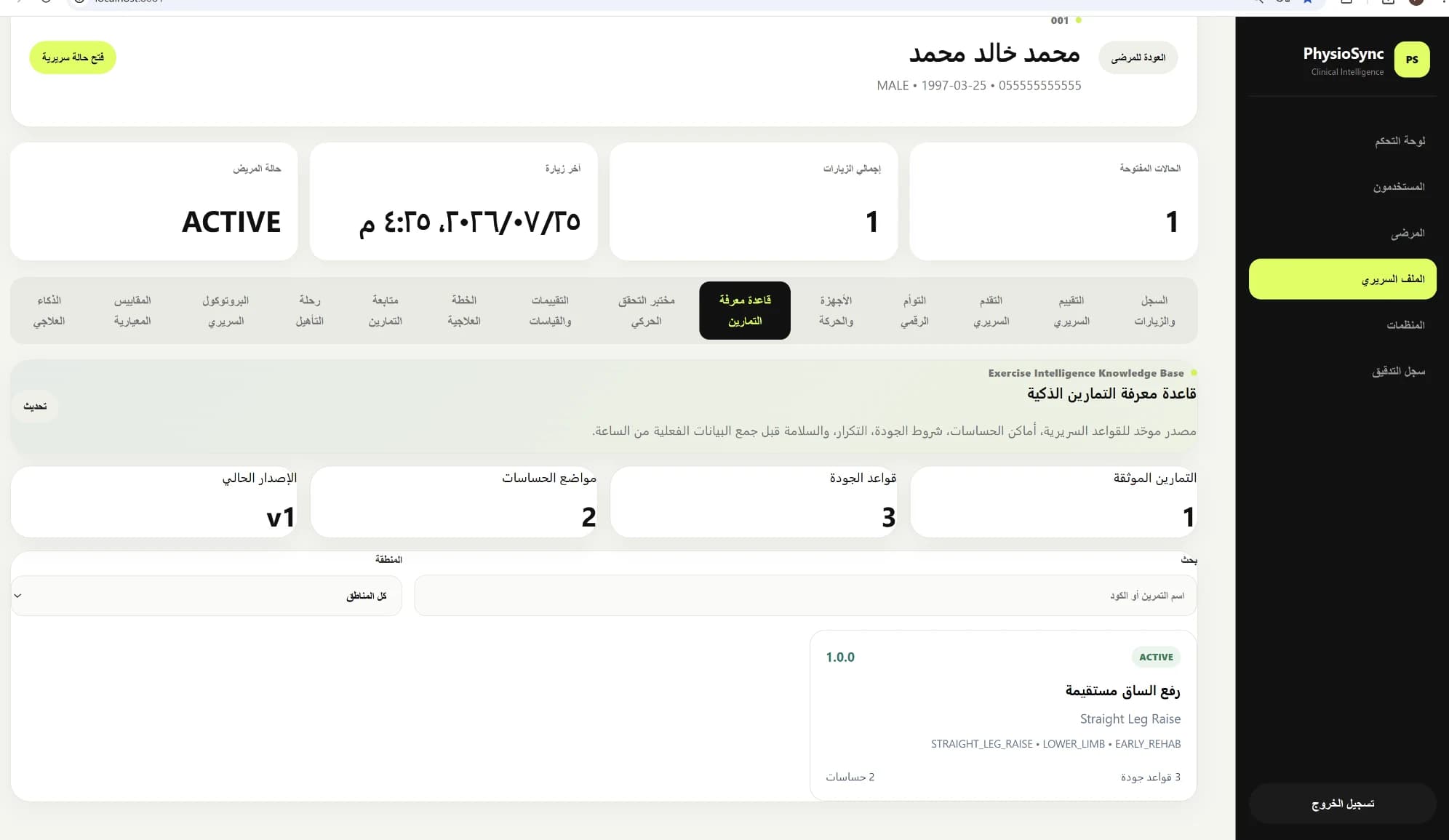Switch to السجل والزيارات tab

click(1154, 311)
